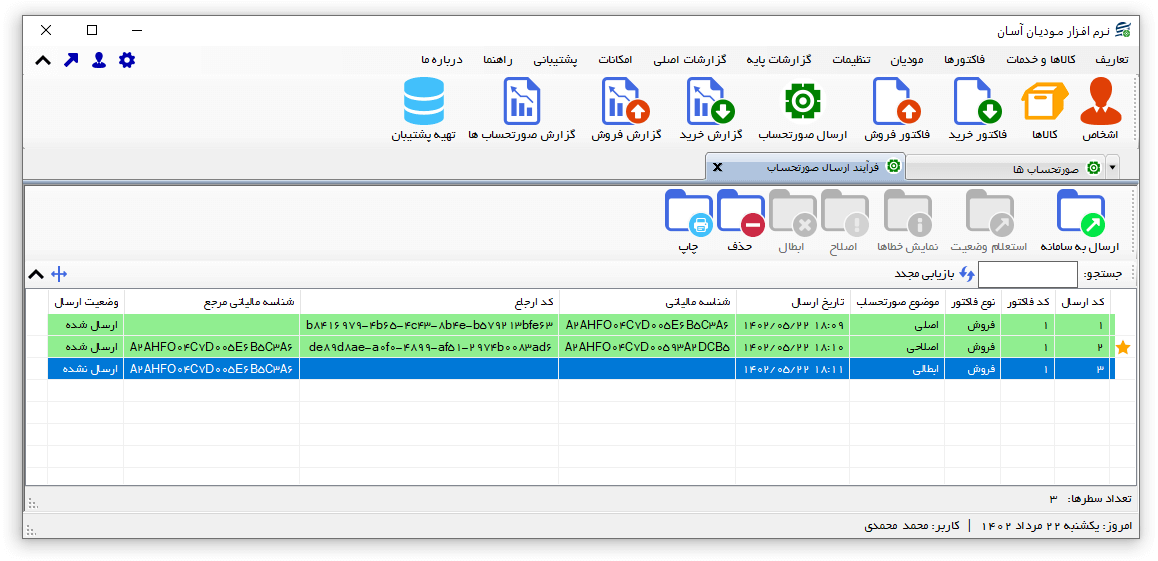This screenshot has width=1158, height=561.
Task: Click the فاکتور خرید purchase invoice icon
Action: coord(977,102)
